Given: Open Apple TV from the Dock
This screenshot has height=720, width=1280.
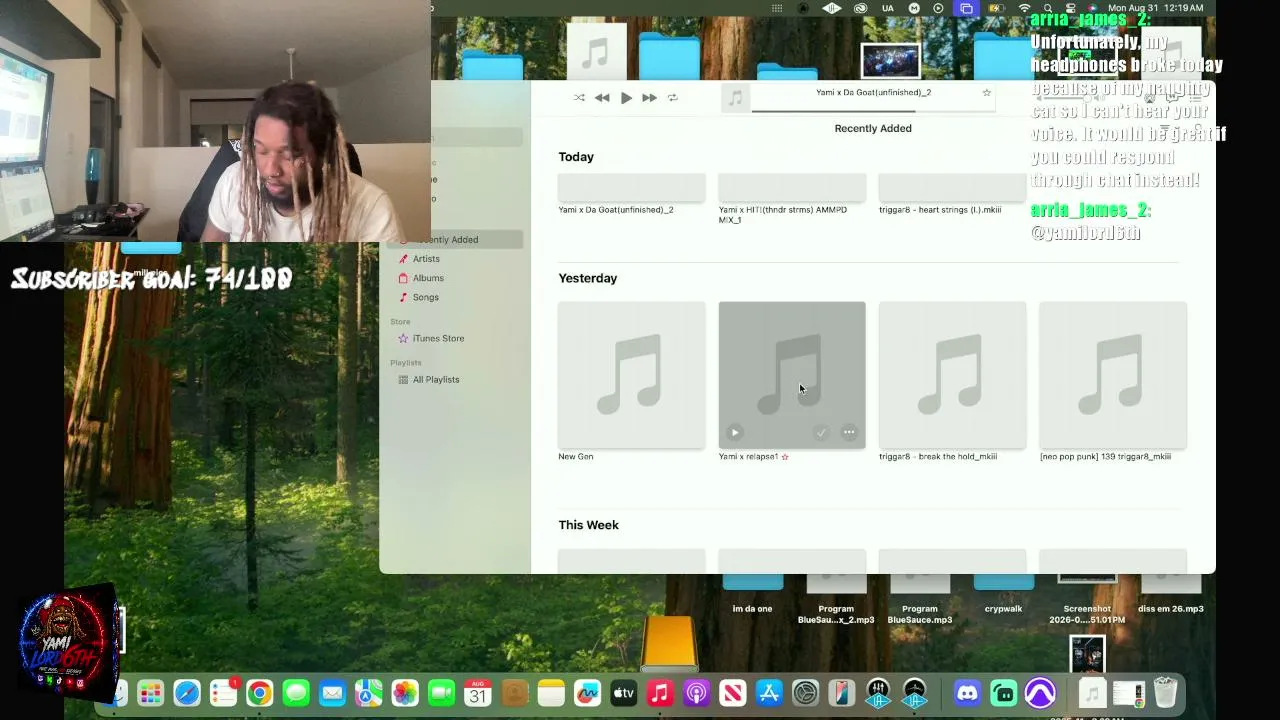Looking at the screenshot, I should (624, 693).
